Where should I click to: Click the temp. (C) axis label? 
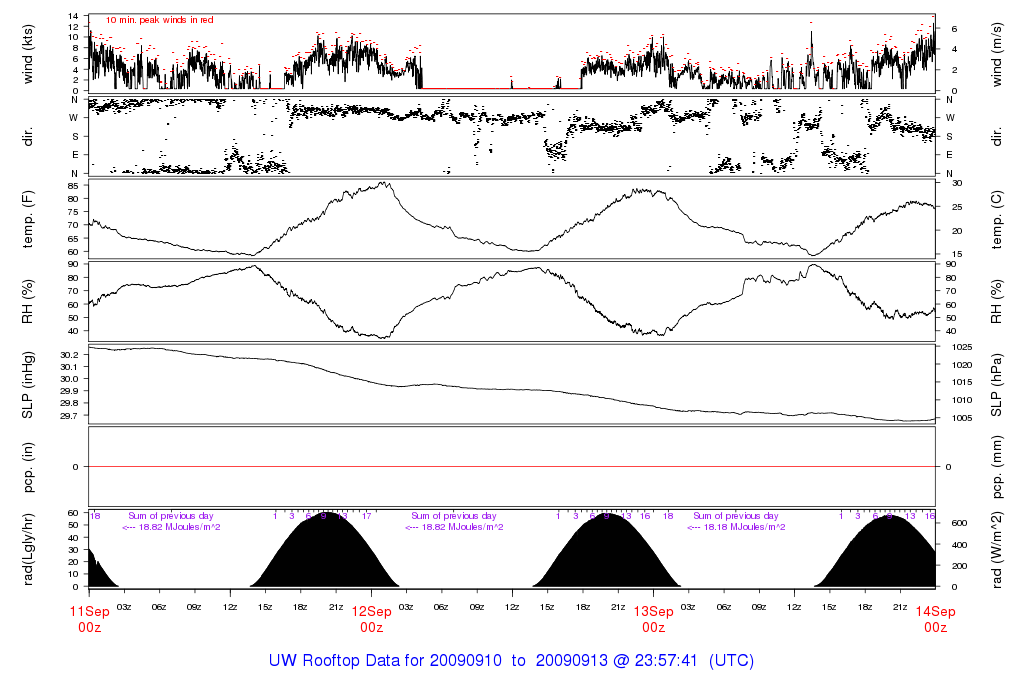click(x=997, y=219)
